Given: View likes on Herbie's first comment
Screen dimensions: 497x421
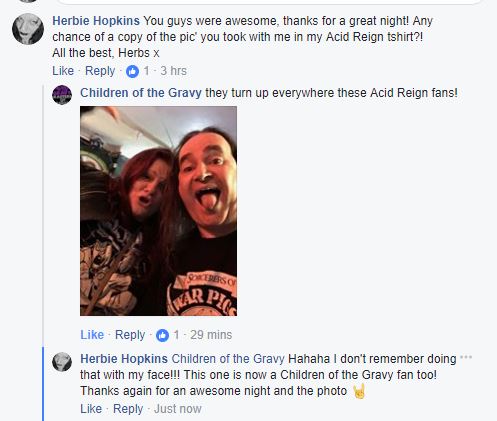Looking at the screenshot, I should tap(137, 71).
